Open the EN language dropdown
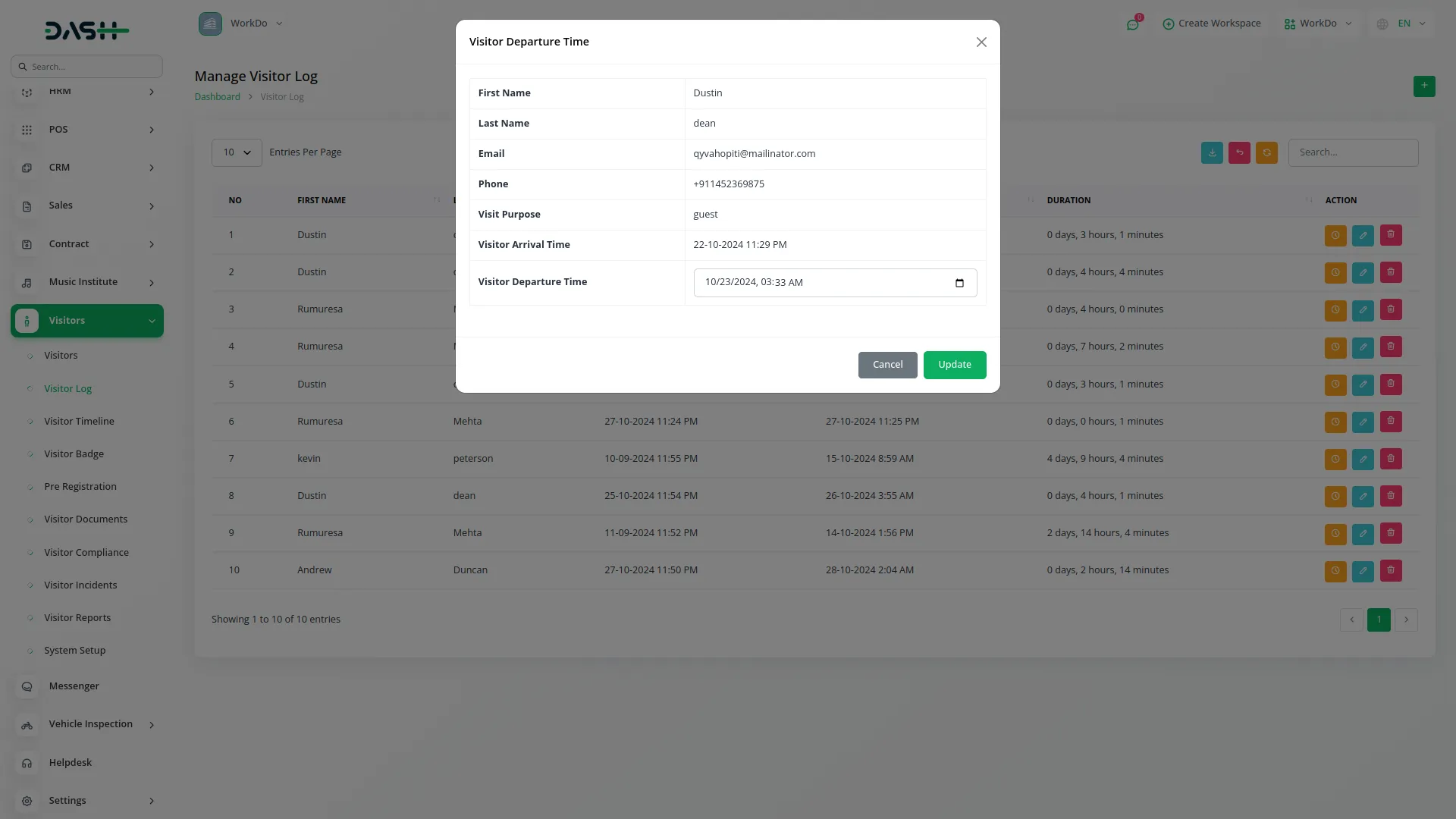 (1403, 24)
